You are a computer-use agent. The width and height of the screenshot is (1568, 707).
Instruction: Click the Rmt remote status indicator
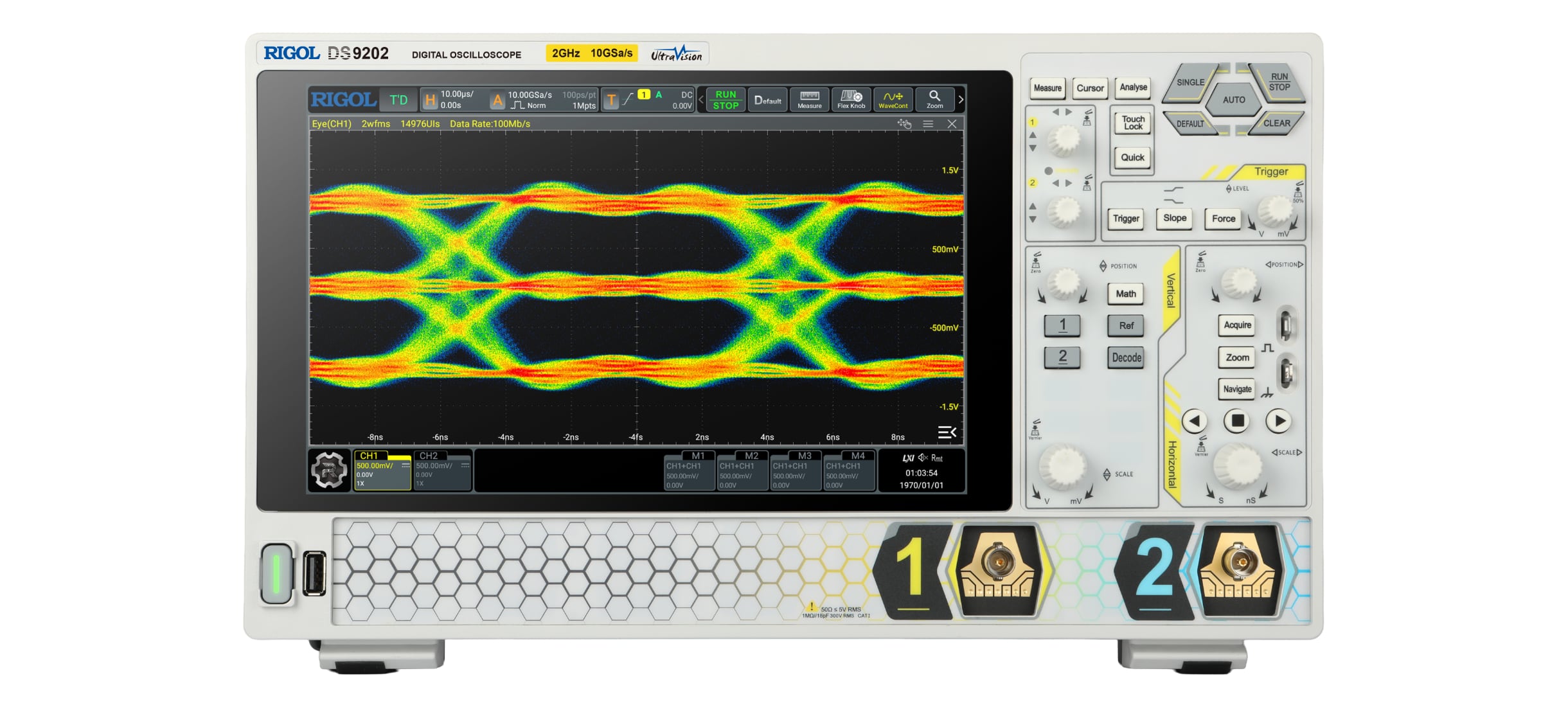click(x=937, y=458)
